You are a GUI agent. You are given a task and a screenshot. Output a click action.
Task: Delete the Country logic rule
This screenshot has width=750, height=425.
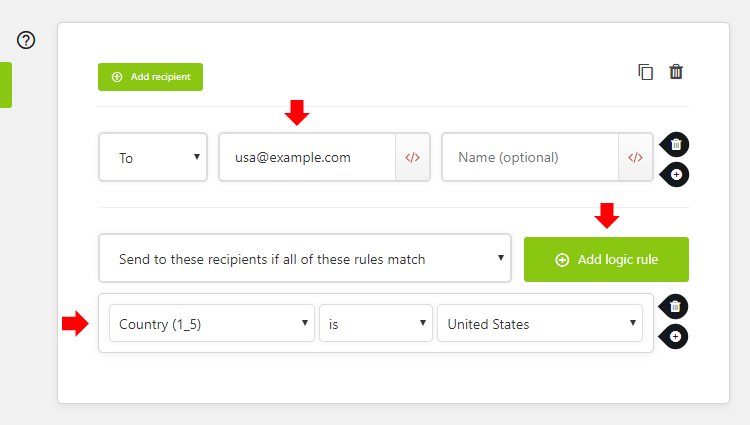tap(674, 306)
